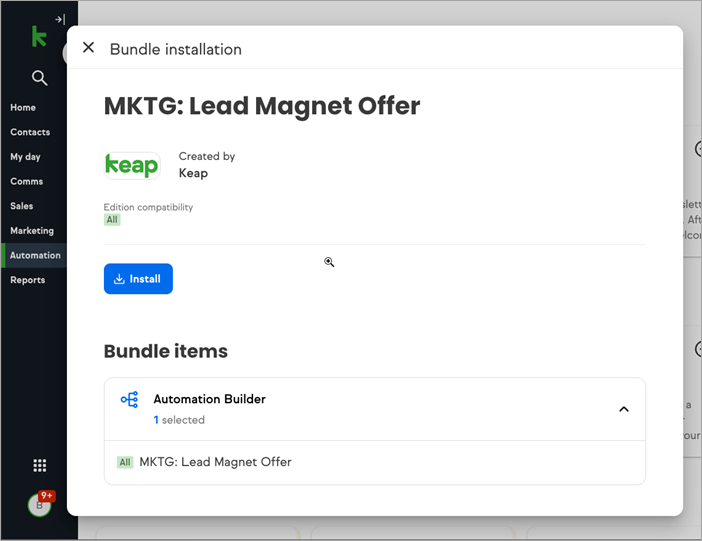
Task: Open the Reports section
Action: click(x=28, y=280)
